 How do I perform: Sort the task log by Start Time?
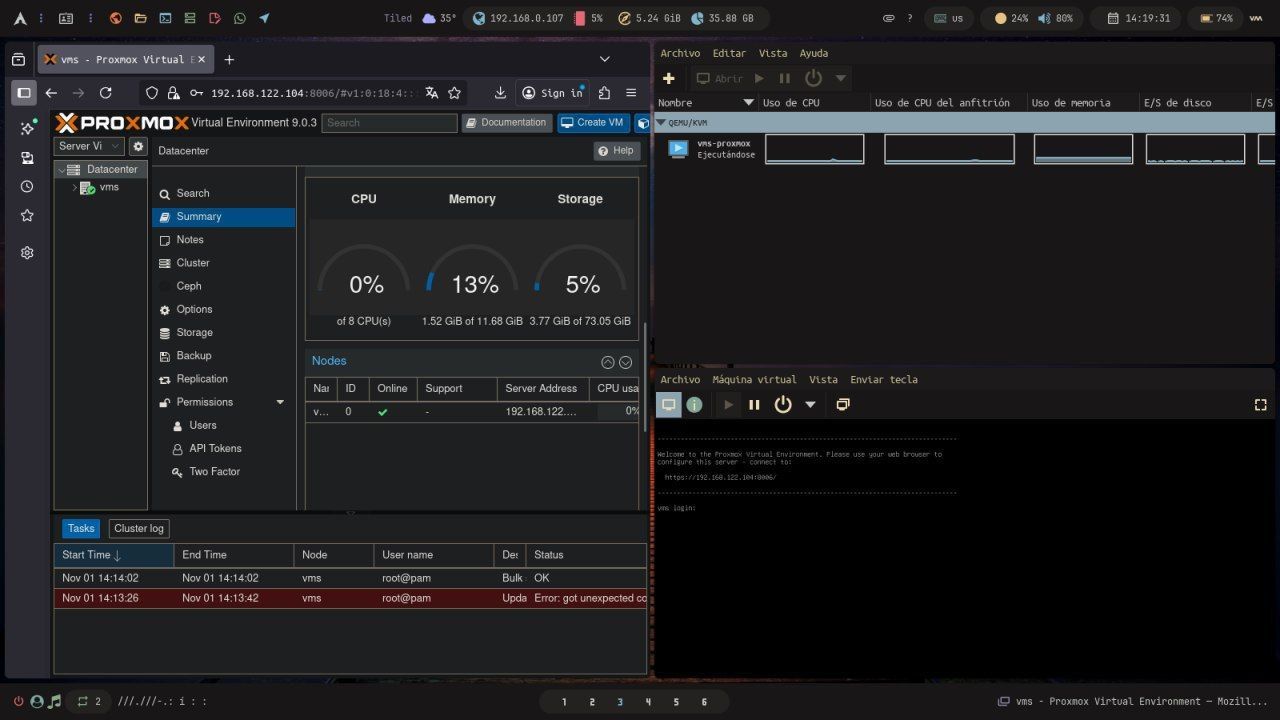pos(114,555)
